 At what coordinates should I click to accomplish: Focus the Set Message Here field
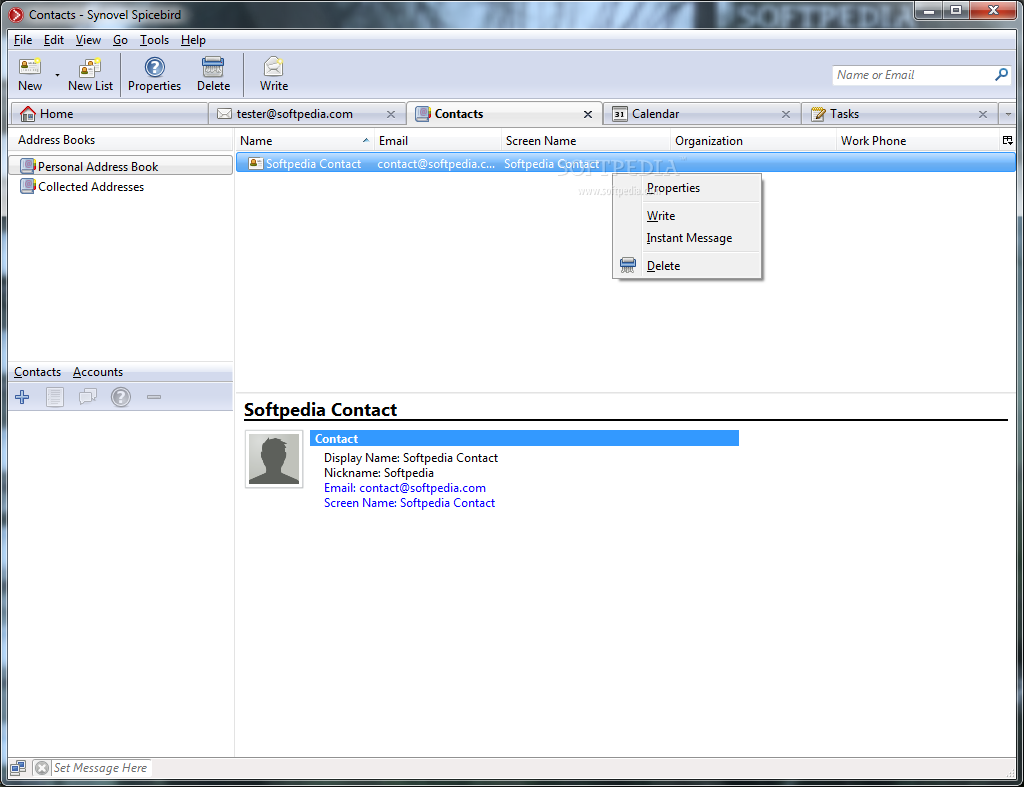coord(100,768)
